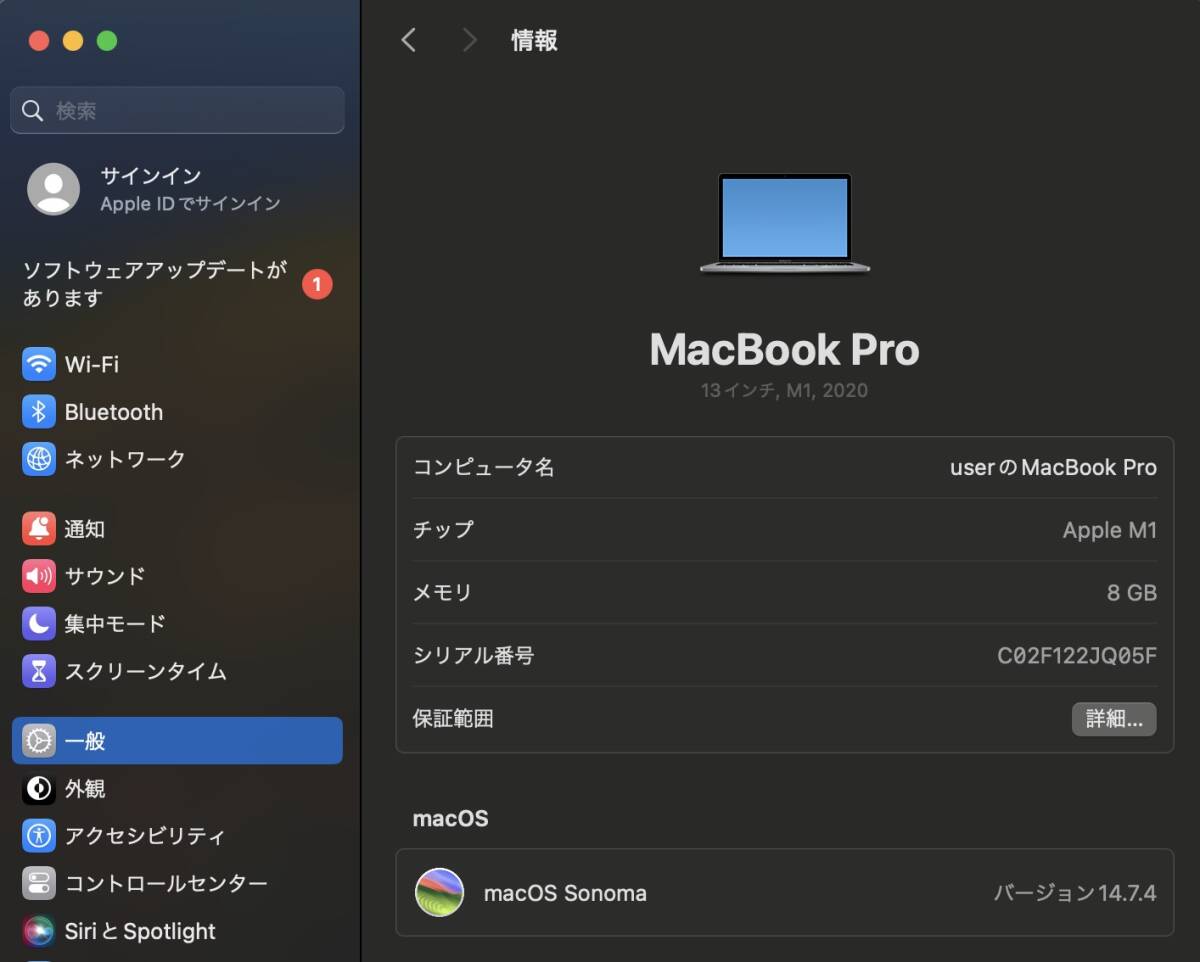Screen dimensions: 1200x962
Task: Zoom the window with green button
Action: click(107, 41)
